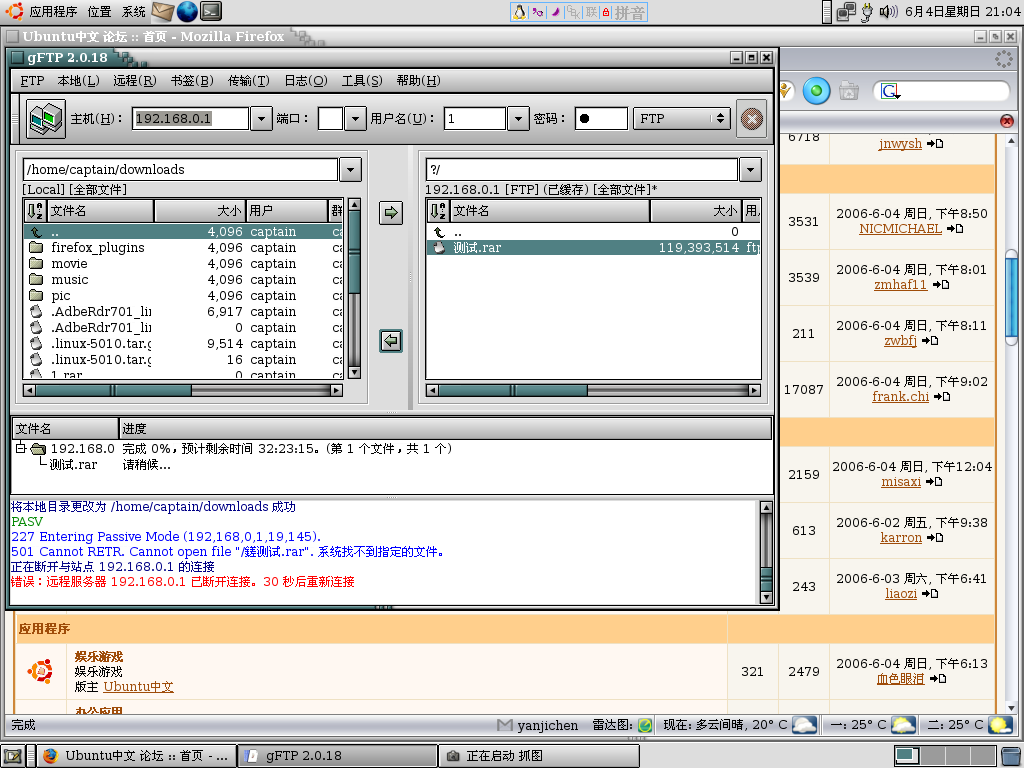Launch the terminal icon in top panel
This screenshot has height=768, width=1024.
tap(211, 11)
